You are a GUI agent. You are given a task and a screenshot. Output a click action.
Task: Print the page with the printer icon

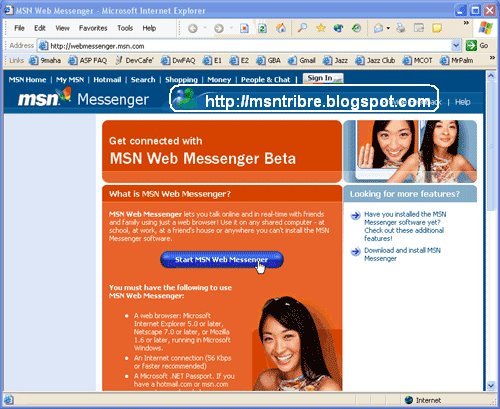point(401,28)
